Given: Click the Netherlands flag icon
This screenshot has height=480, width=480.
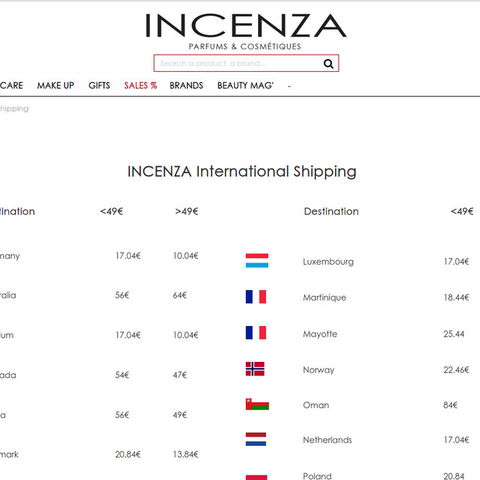Looking at the screenshot, I should pos(256,439).
